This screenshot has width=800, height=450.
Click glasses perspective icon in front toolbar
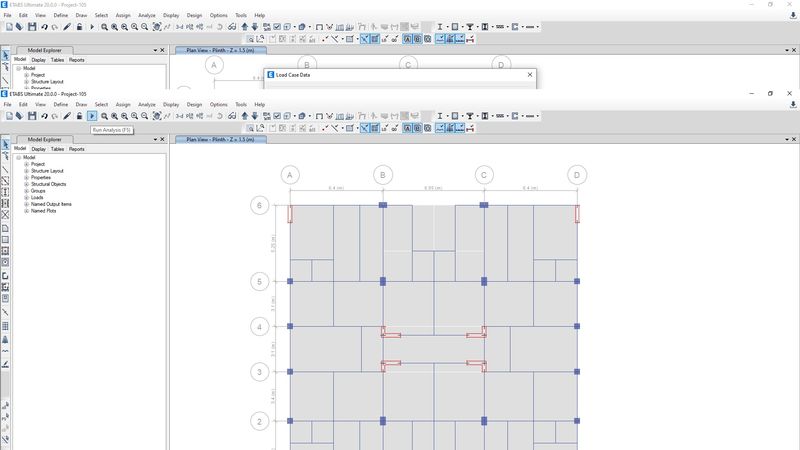(x=232, y=116)
